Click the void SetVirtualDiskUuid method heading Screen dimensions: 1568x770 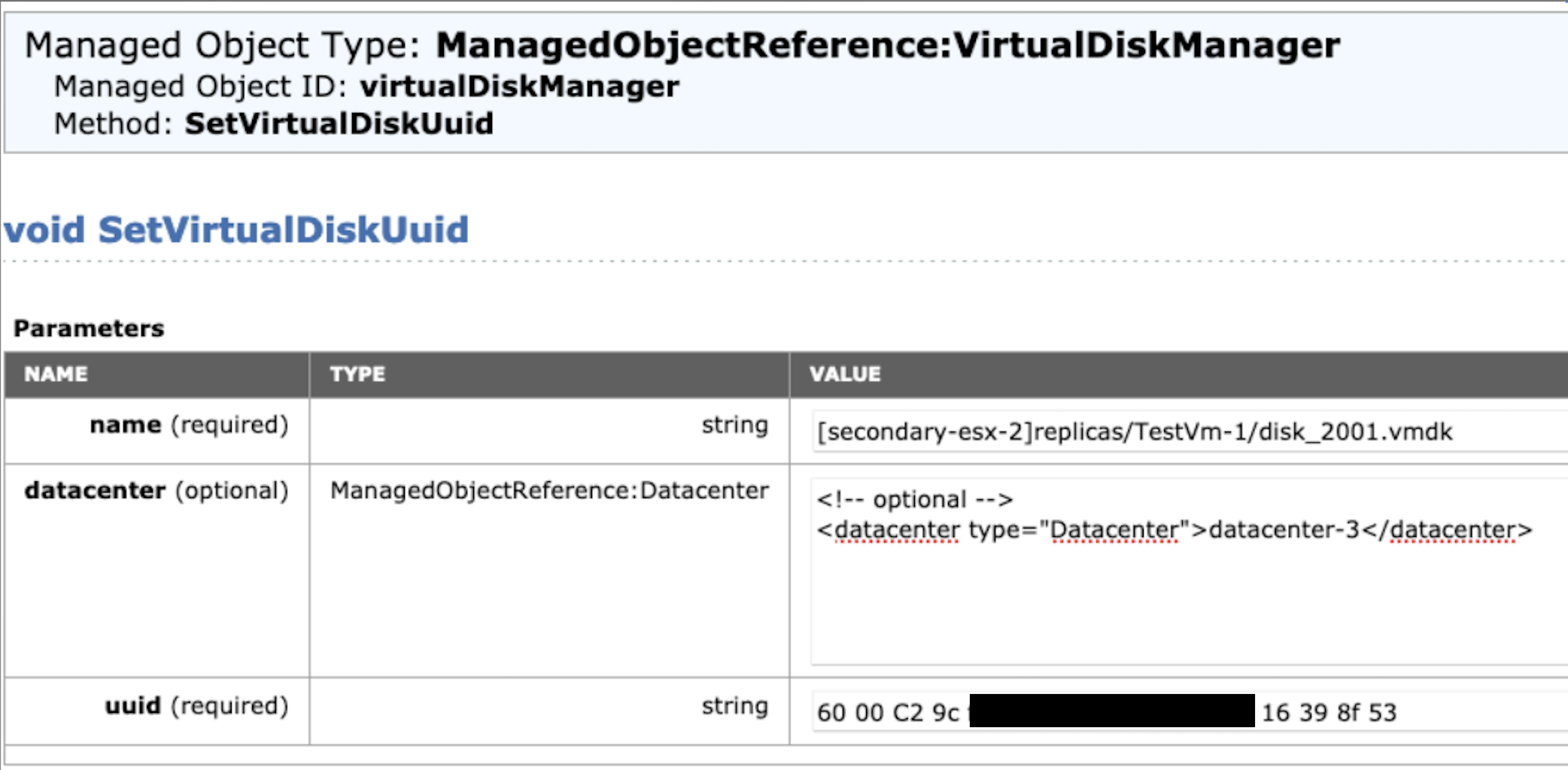pos(236,230)
